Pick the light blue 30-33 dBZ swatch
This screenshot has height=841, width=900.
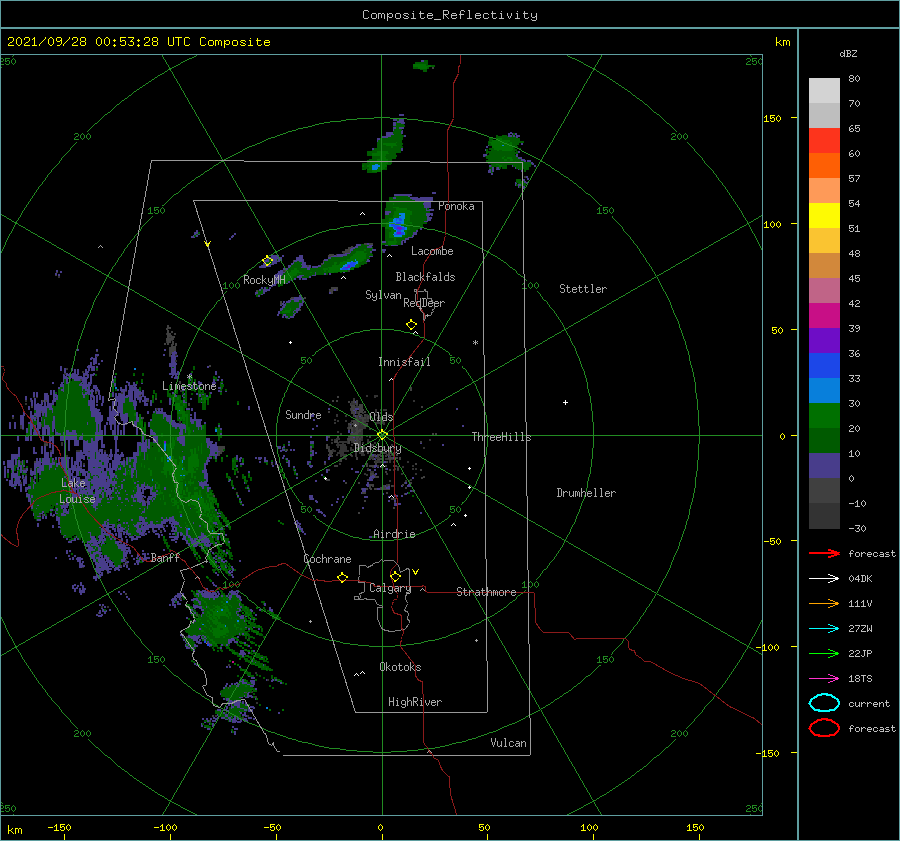pos(824,391)
